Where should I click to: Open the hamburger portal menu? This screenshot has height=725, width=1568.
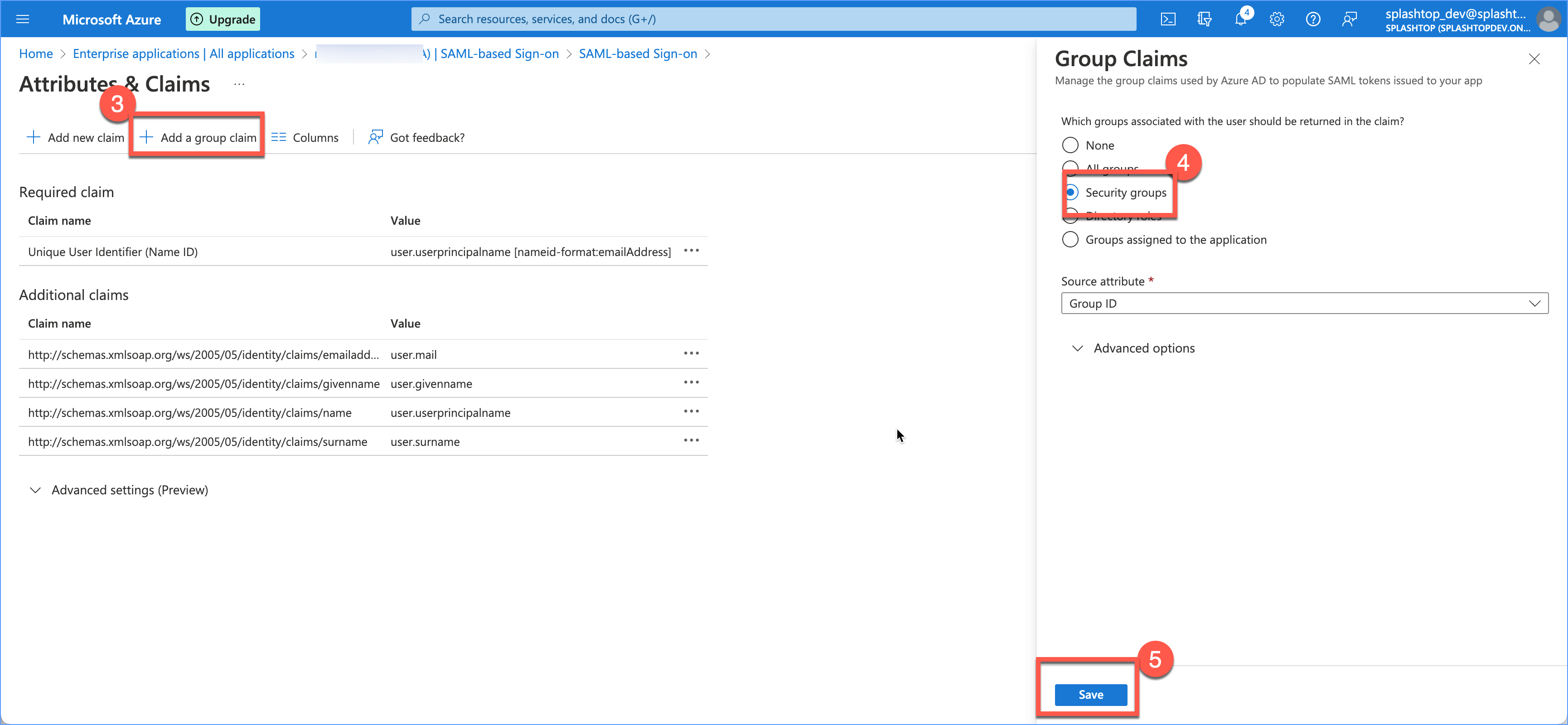pos(23,19)
